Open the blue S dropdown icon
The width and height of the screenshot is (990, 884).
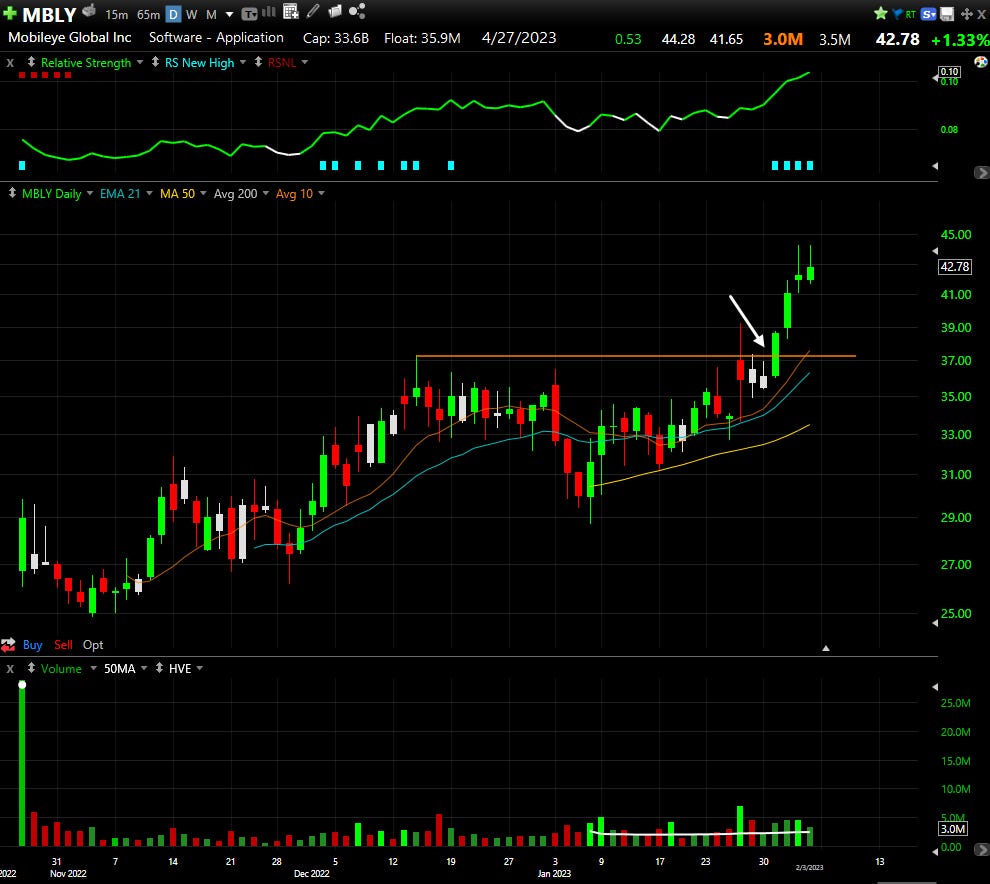pyautogui.click(x=928, y=14)
